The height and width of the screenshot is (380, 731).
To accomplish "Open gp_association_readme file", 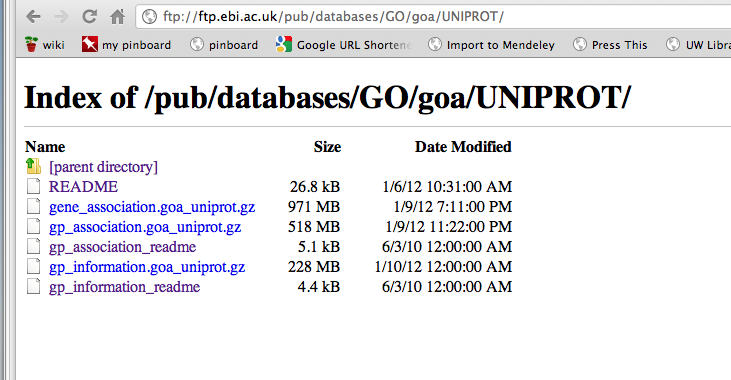I will [123, 247].
